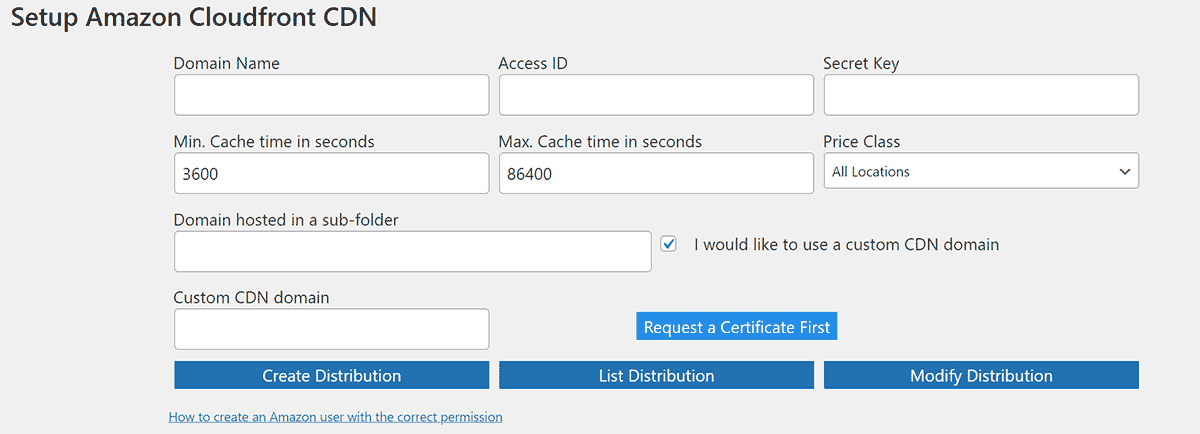Focus the Access ID text box
This screenshot has height=434, width=1200.
click(656, 95)
